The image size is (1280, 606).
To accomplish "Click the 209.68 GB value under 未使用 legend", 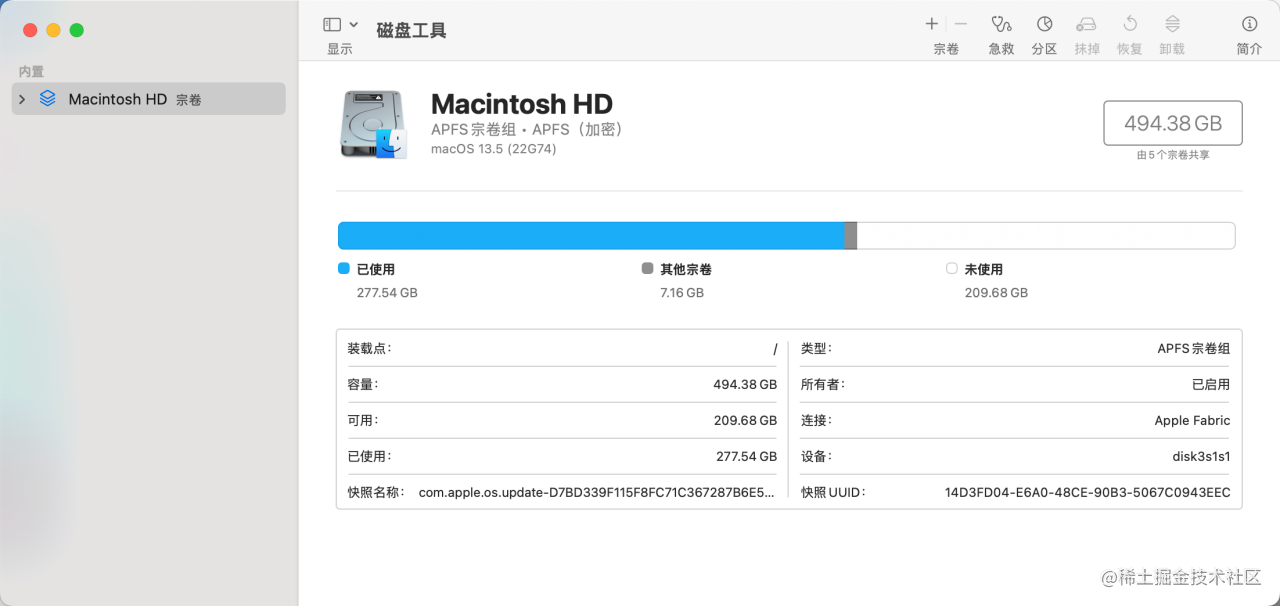I will 997,293.
